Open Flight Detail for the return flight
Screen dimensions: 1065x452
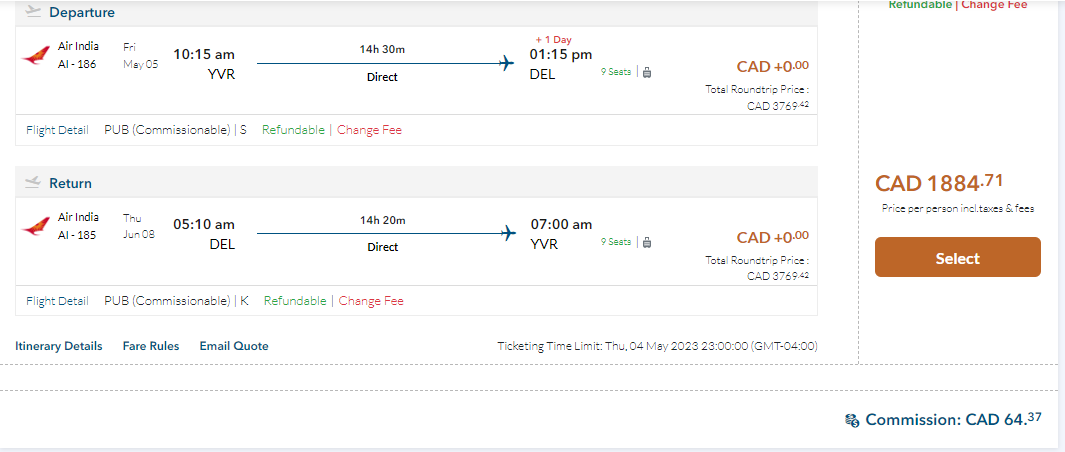[x=57, y=300]
